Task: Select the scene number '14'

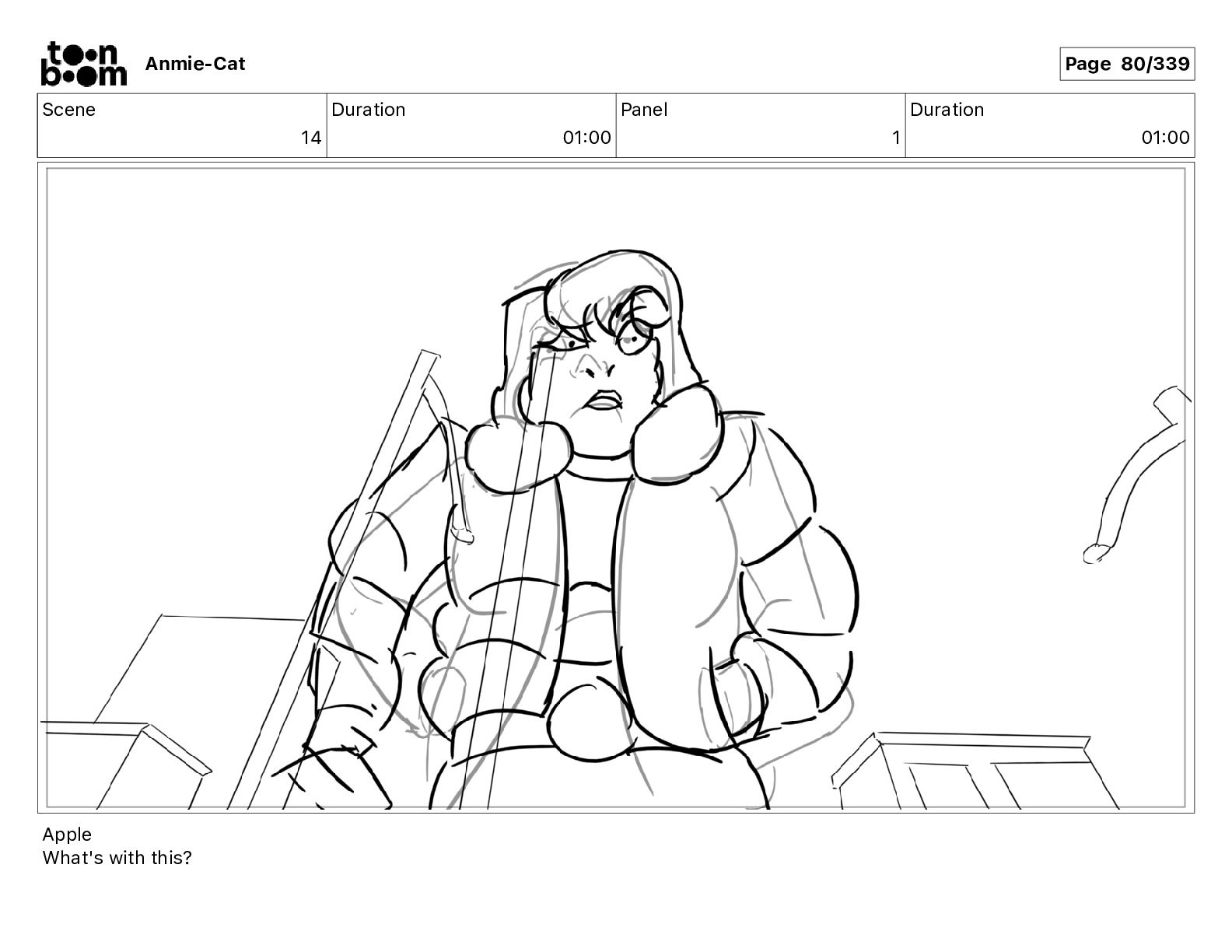Action: 311,138
